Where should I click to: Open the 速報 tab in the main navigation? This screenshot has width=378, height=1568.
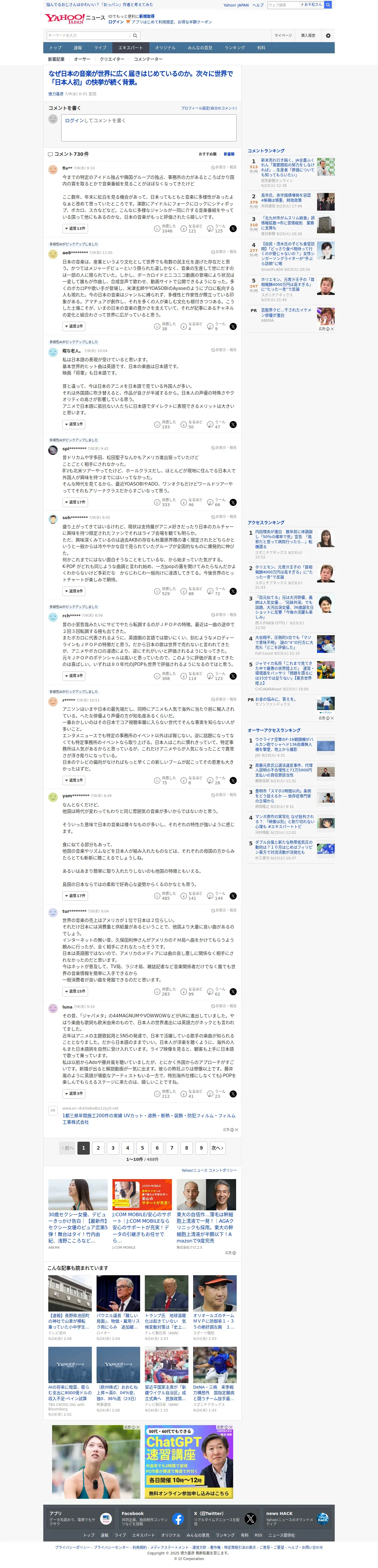(x=78, y=47)
